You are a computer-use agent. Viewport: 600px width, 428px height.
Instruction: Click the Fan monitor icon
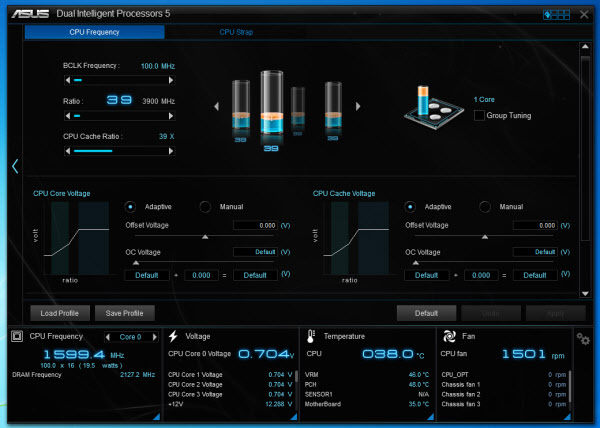pyautogui.click(x=449, y=337)
